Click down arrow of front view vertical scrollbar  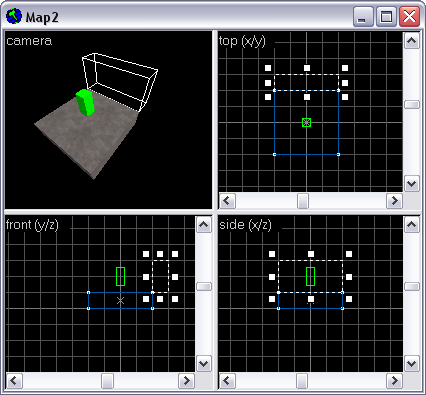pyautogui.click(x=204, y=364)
